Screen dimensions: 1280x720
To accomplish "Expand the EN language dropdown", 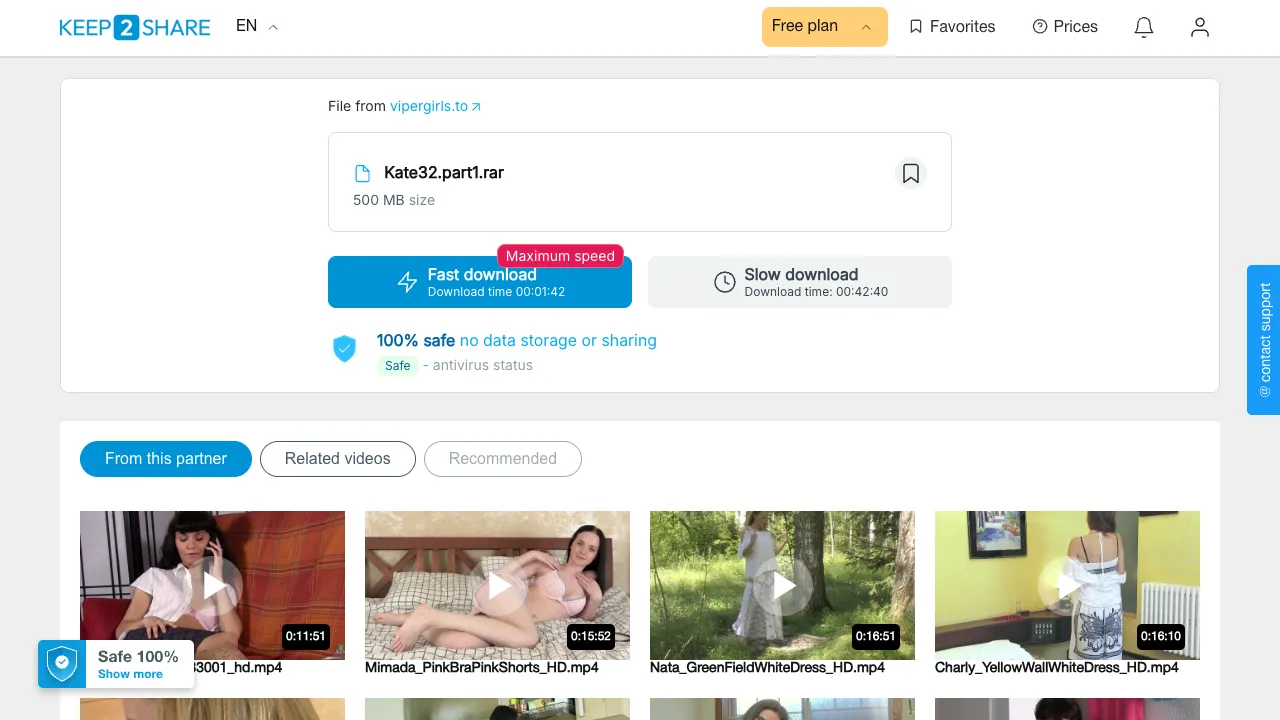I will (x=257, y=26).
